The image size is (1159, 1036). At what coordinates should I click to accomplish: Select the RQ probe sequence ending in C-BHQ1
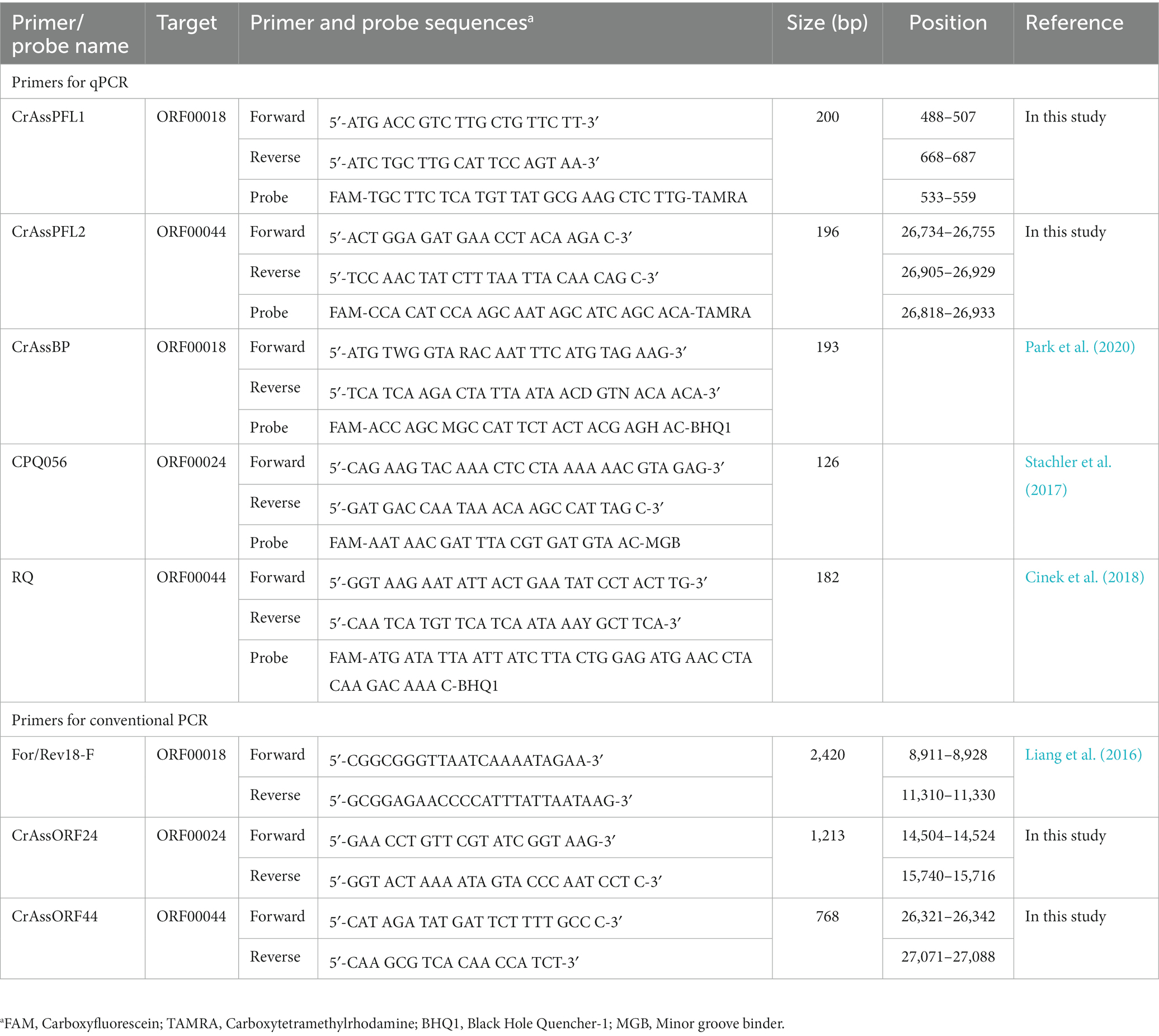point(541,672)
